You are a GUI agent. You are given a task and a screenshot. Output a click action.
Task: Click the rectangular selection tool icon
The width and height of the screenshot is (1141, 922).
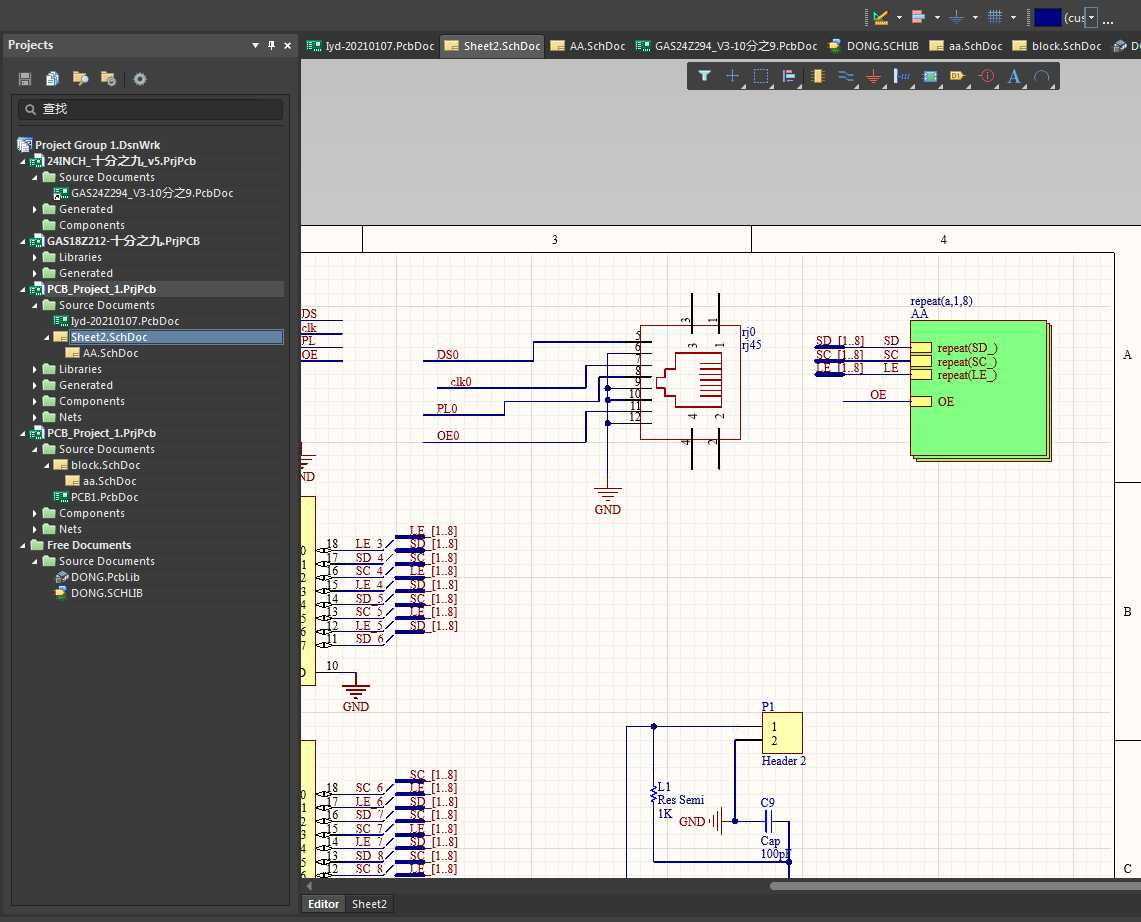point(761,76)
